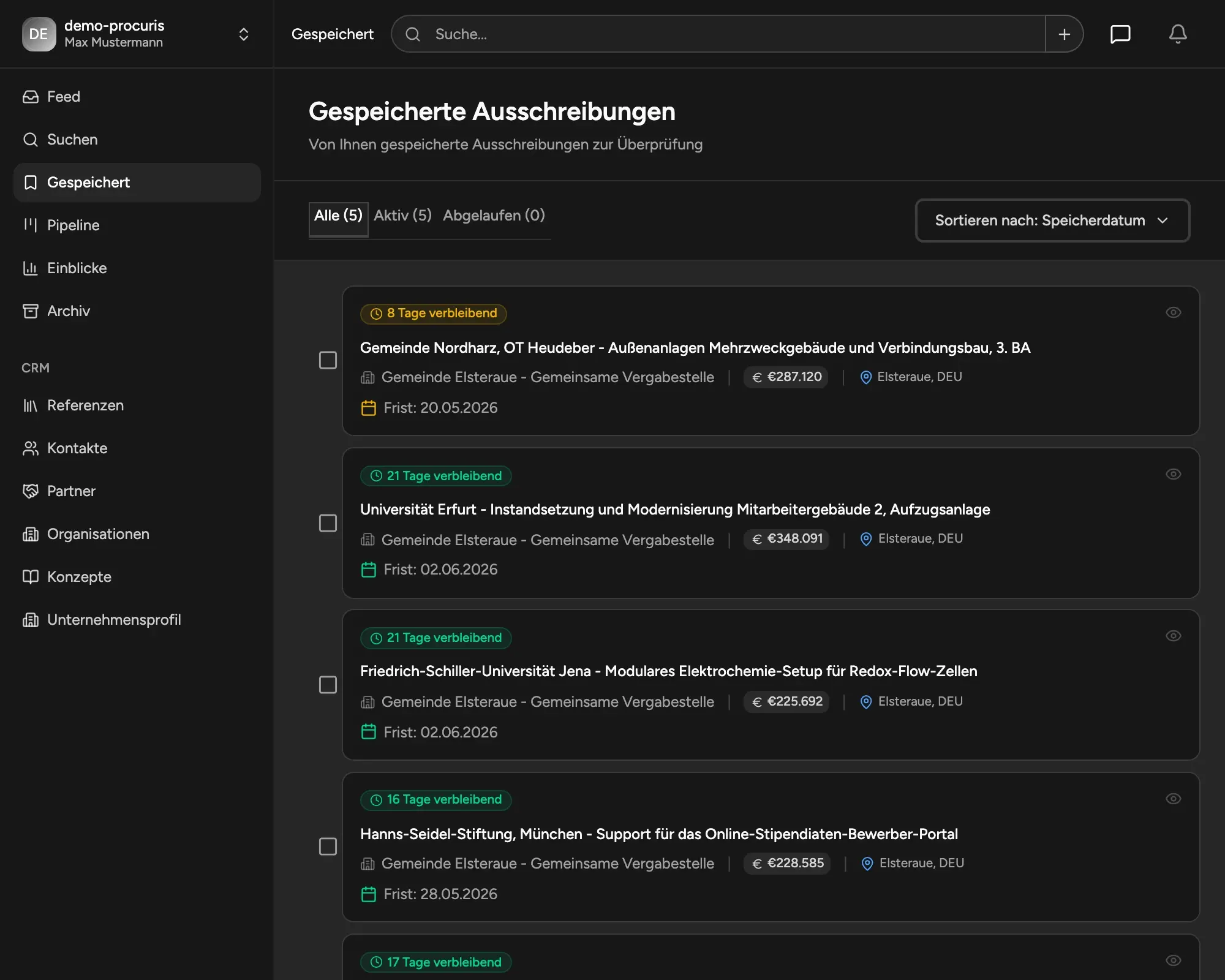Image resolution: width=1225 pixels, height=980 pixels.
Task: Click the Suchen magnifier icon in sidebar
Action: click(x=31, y=140)
